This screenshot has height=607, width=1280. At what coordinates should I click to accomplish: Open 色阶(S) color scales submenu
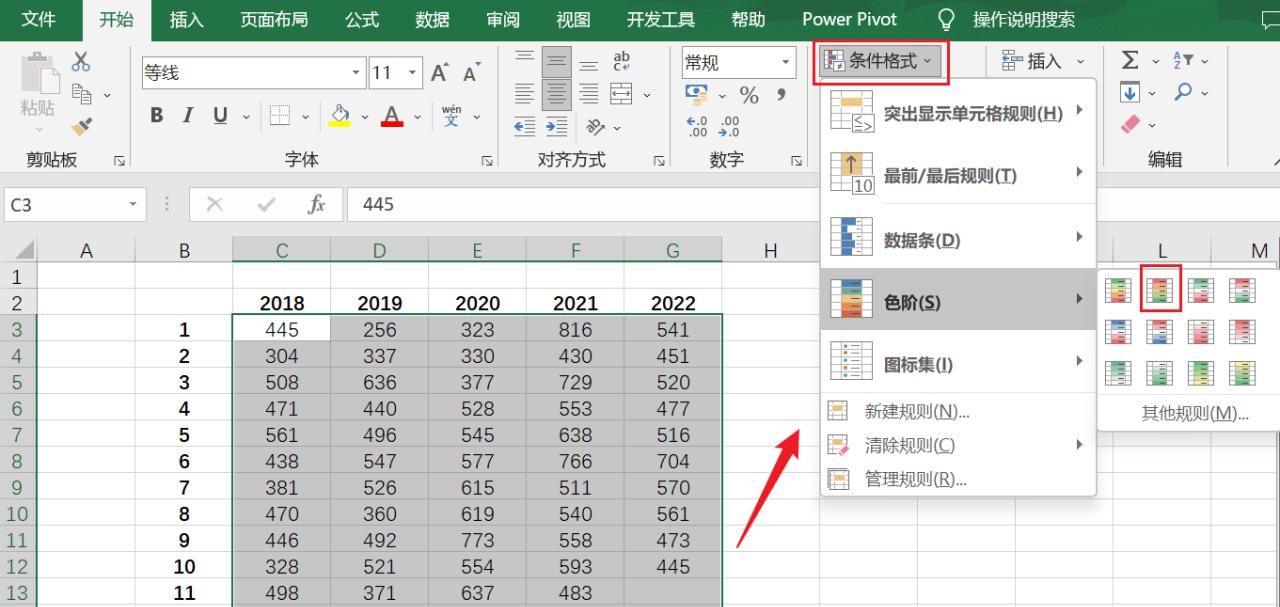coord(958,299)
